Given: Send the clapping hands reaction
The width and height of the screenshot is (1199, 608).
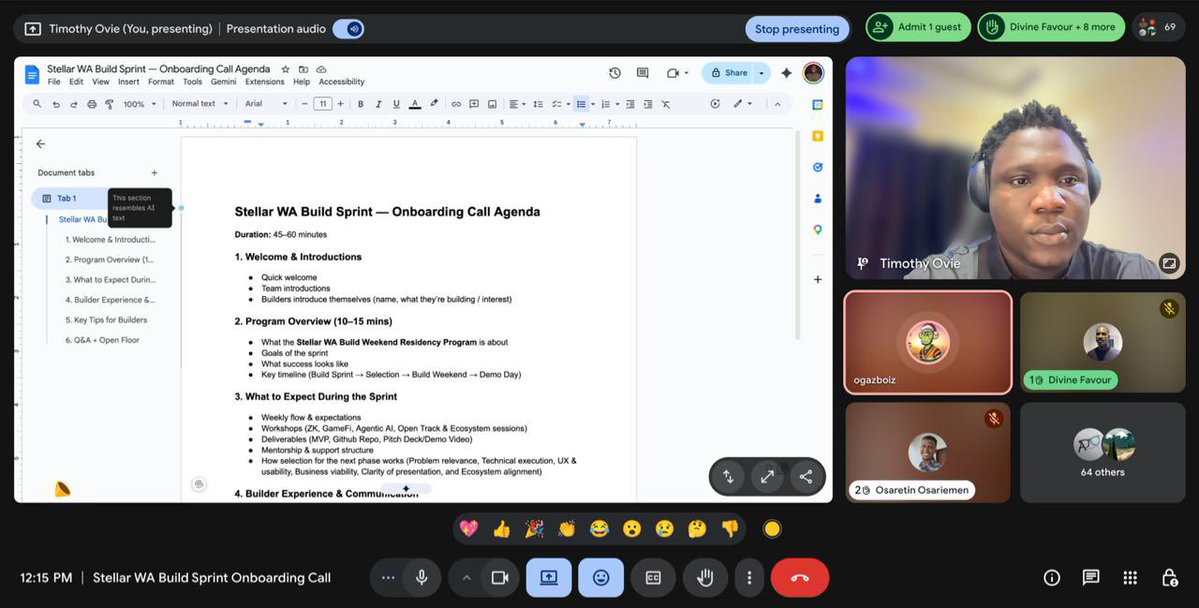Looking at the screenshot, I should click(x=567, y=528).
